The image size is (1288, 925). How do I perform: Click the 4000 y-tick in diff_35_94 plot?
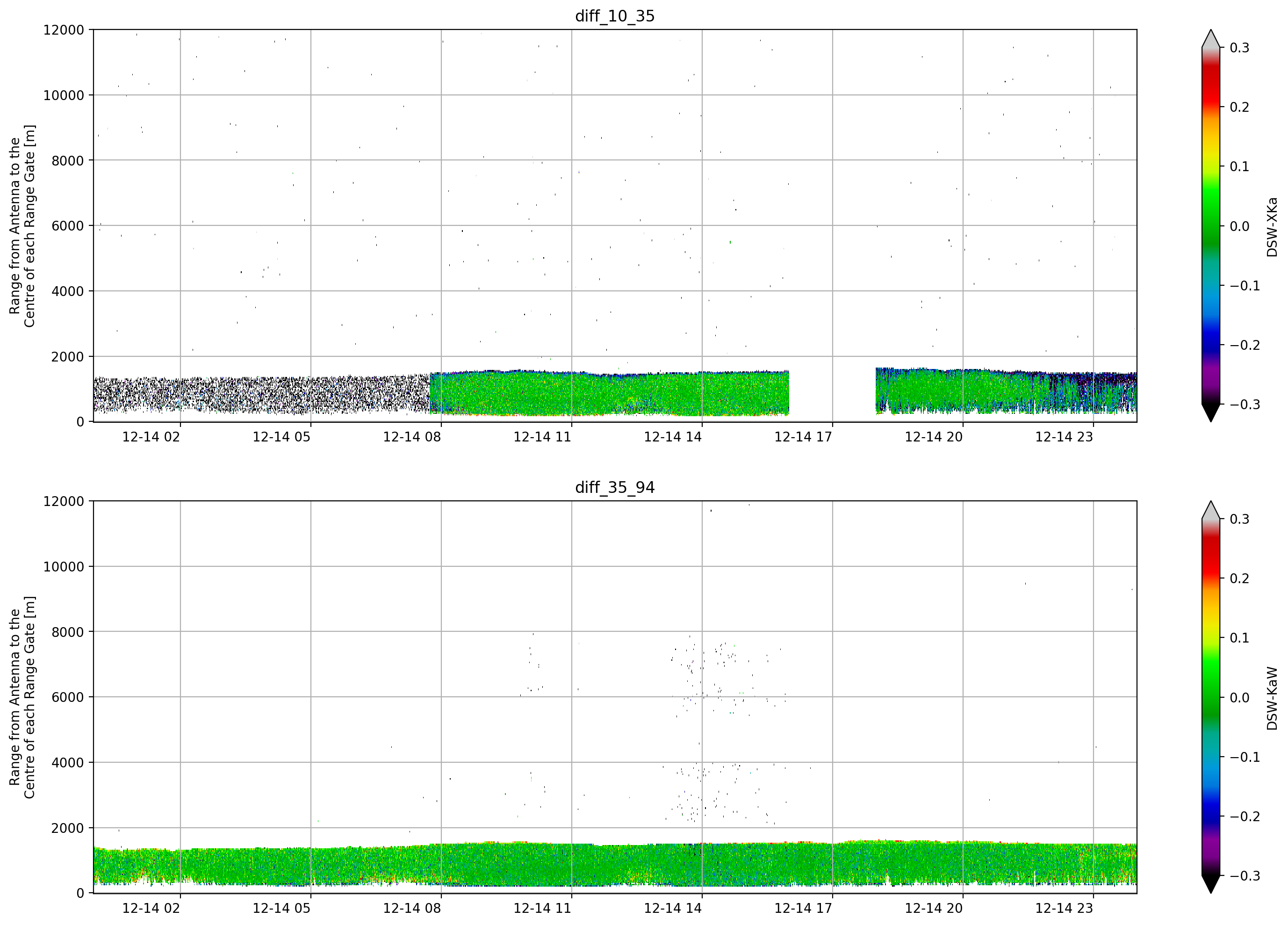(x=68, y=763)
